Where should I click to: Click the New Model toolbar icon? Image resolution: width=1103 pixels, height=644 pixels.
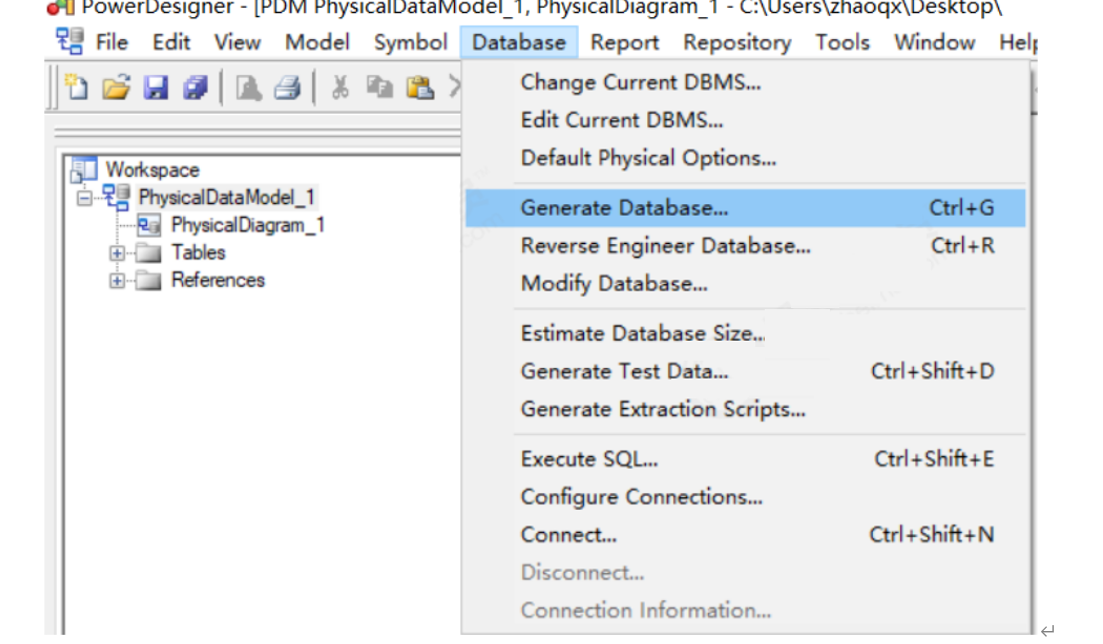[x=76, y=87]
